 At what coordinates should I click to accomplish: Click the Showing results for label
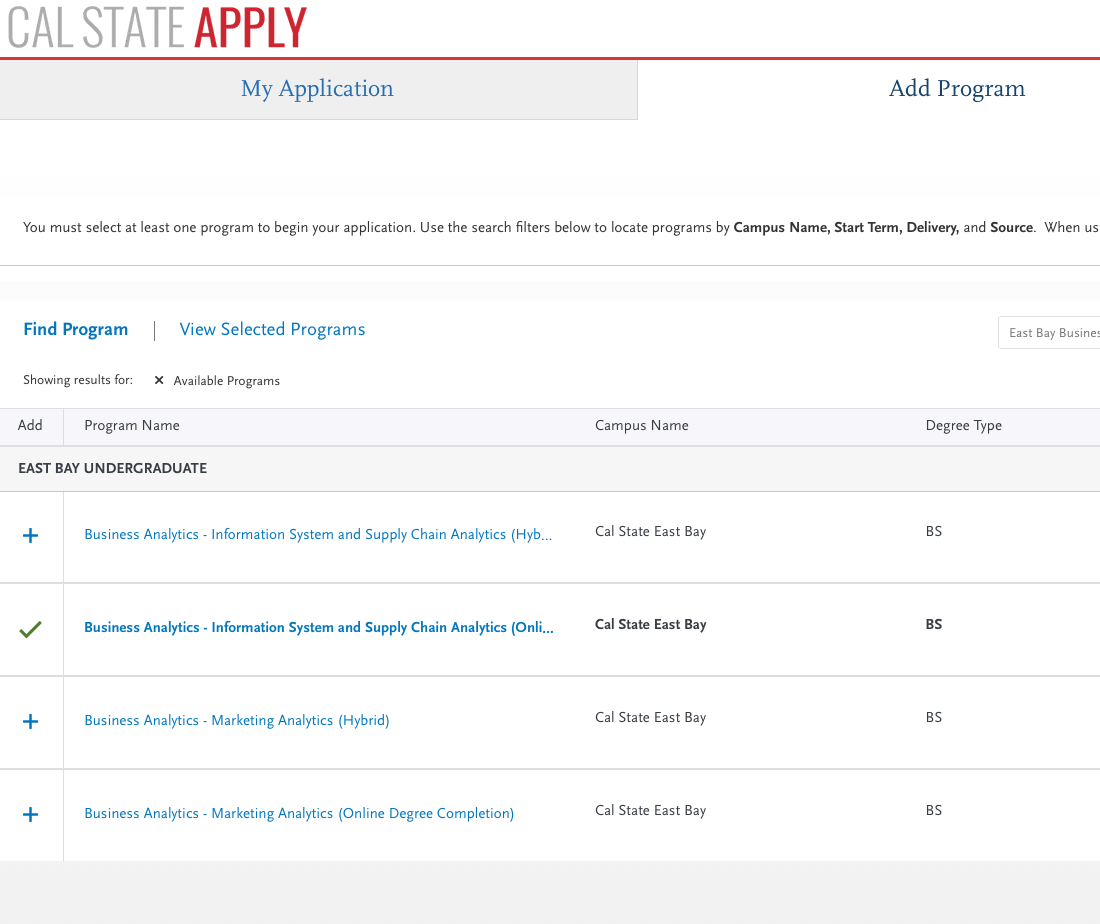tap(78, 380)
